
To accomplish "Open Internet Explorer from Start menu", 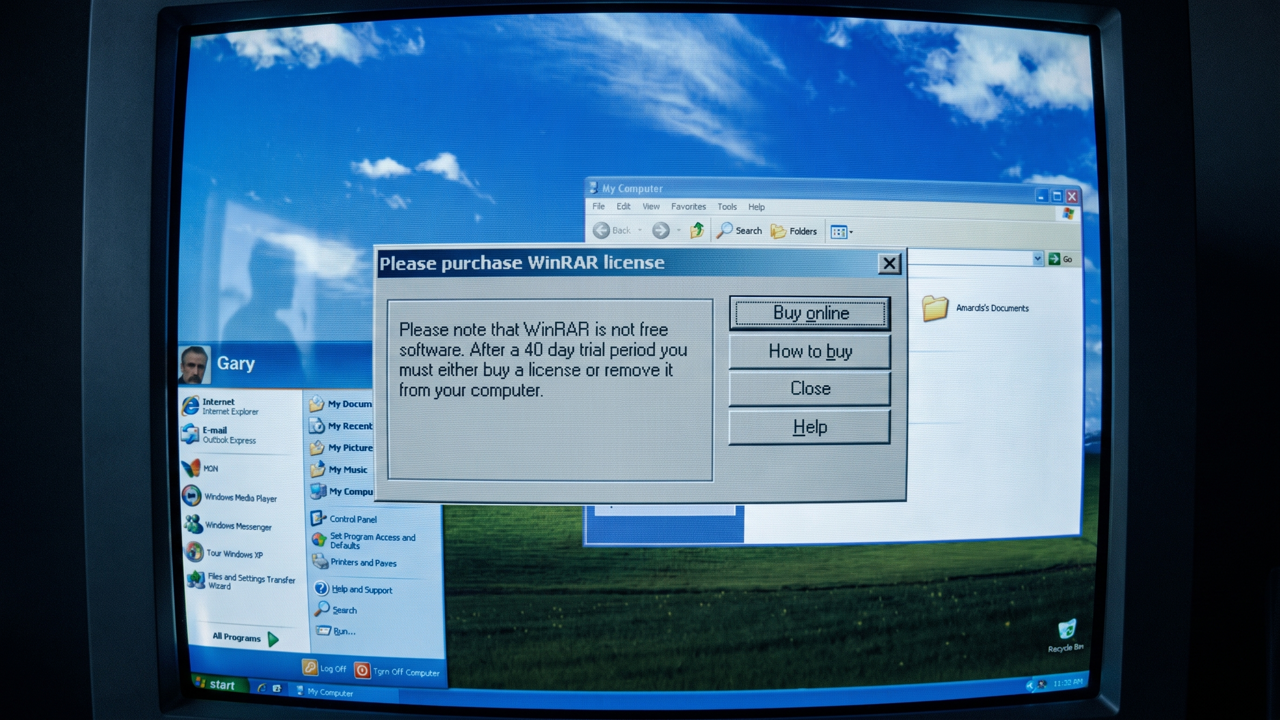I will [x=219, y=406].
